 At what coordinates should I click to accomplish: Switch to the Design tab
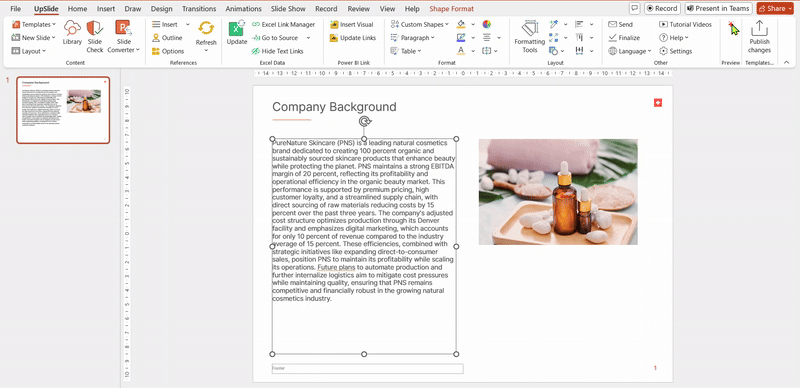(x=161, y=9)
